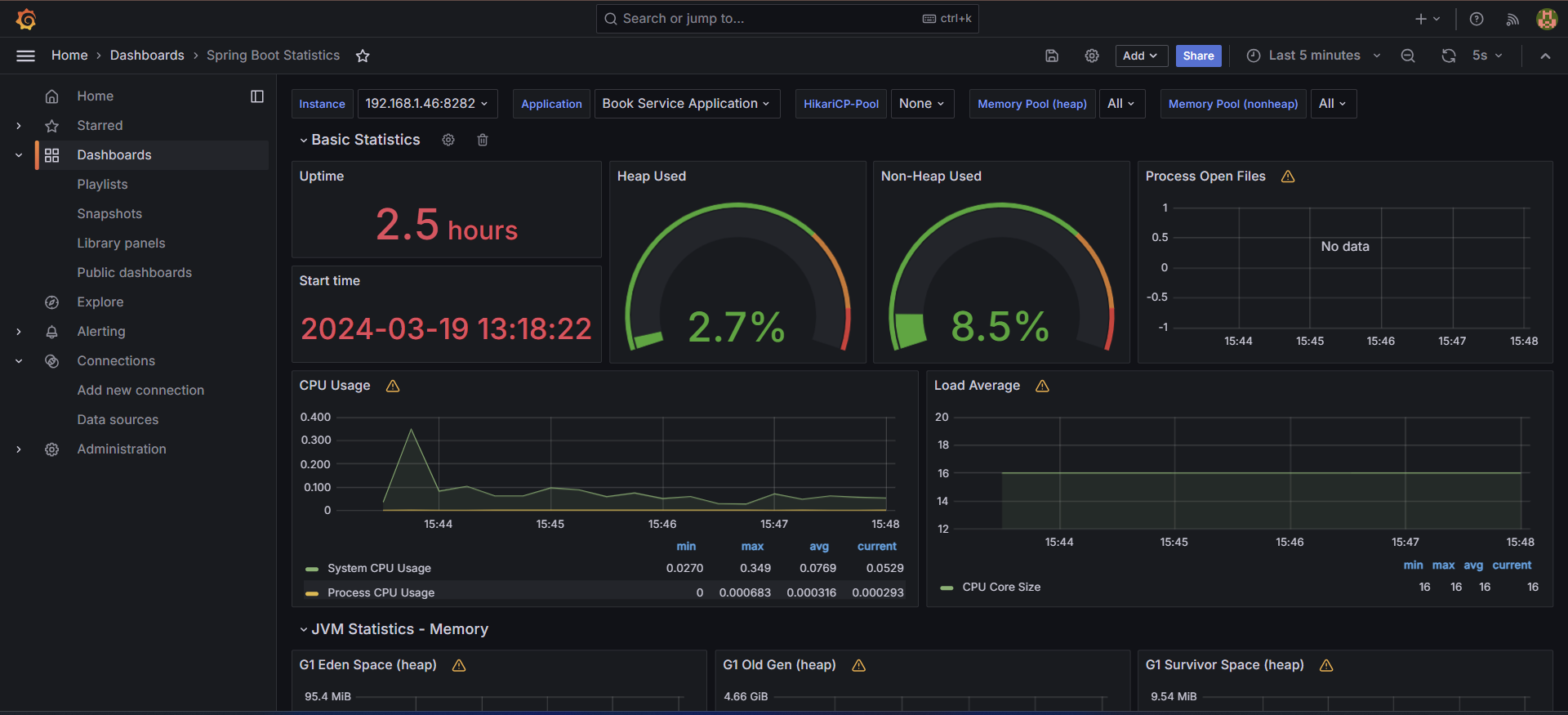Open the Memory Pool (nonheap) All dropdown
The height and width of the screenshot is (715, 1568).
point(1333,104)
